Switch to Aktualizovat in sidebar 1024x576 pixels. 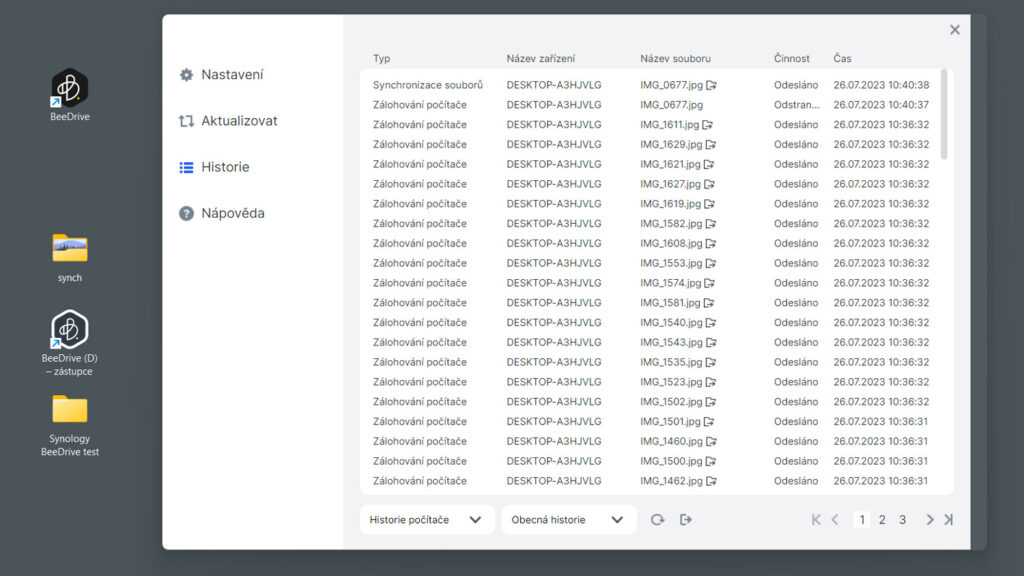tap(239, 121)
